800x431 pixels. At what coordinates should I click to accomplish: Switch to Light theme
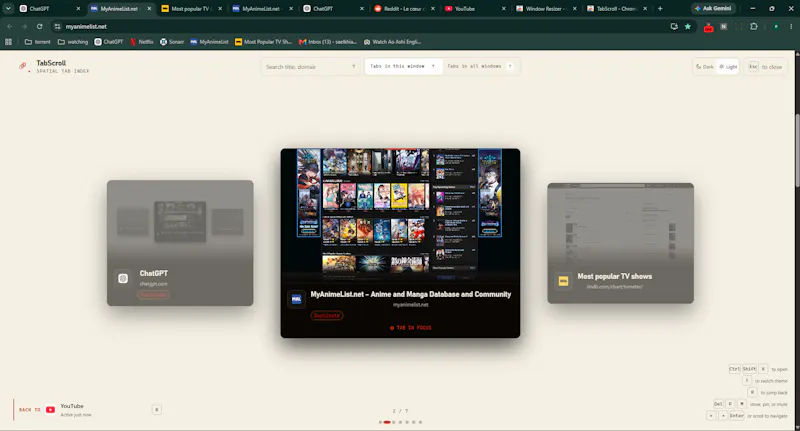[x=728, y=67]
